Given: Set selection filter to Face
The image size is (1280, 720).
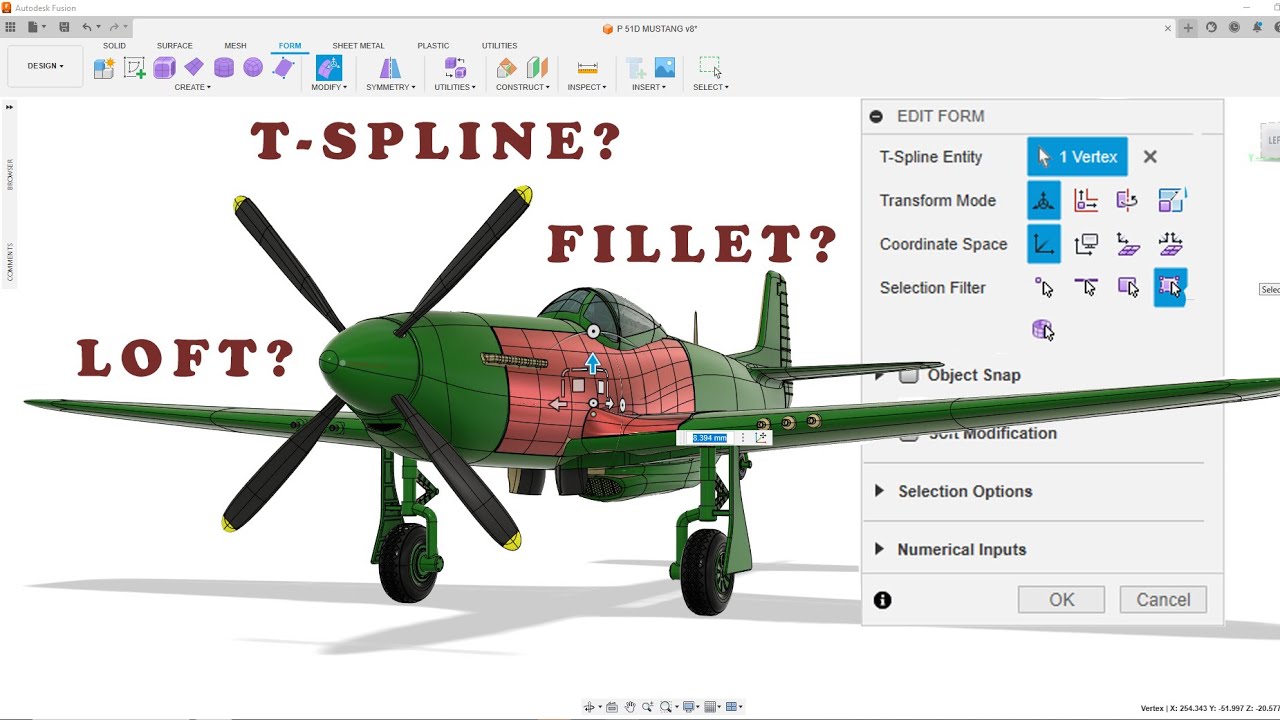Looking at the screenshot, I should (1128, 288).
